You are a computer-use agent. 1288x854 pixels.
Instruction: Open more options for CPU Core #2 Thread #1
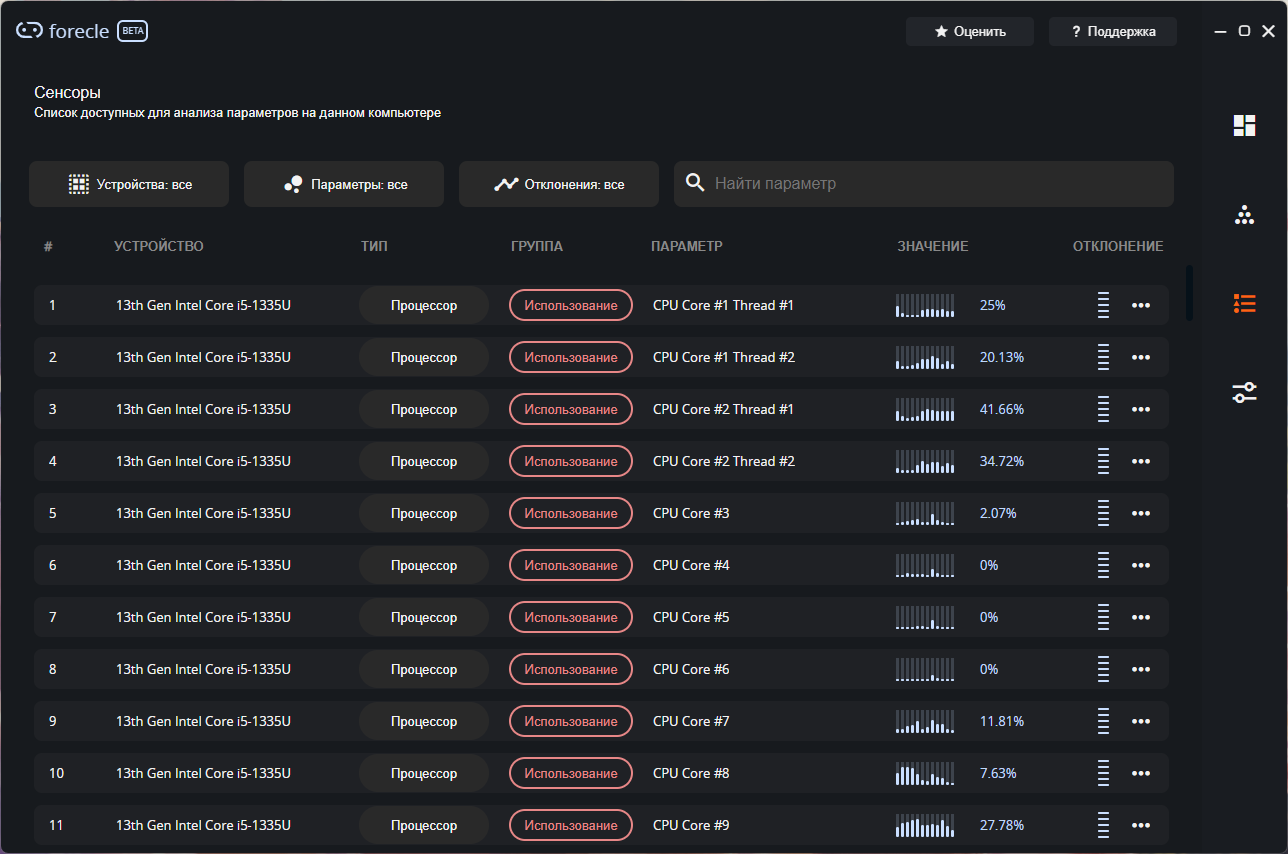pos(1141,409)
